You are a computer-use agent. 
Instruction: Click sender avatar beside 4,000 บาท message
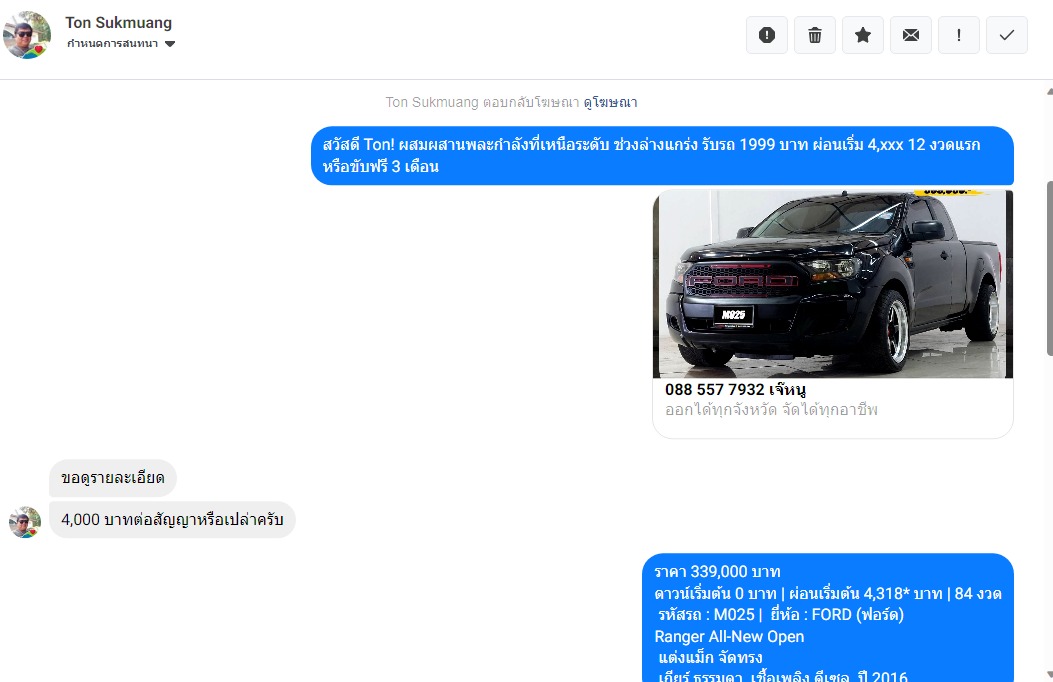click(25, 522)
